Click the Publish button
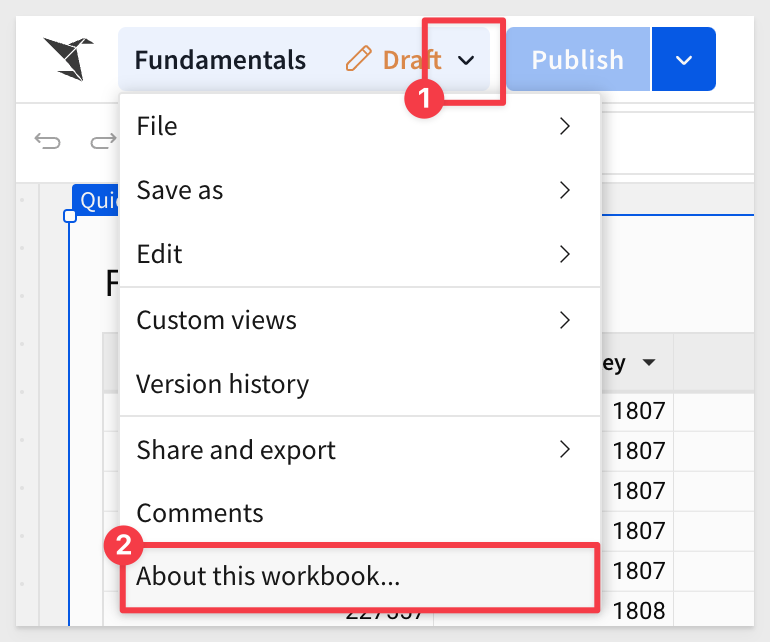This screenshot has width=770, height=642. tap(578, 59)
